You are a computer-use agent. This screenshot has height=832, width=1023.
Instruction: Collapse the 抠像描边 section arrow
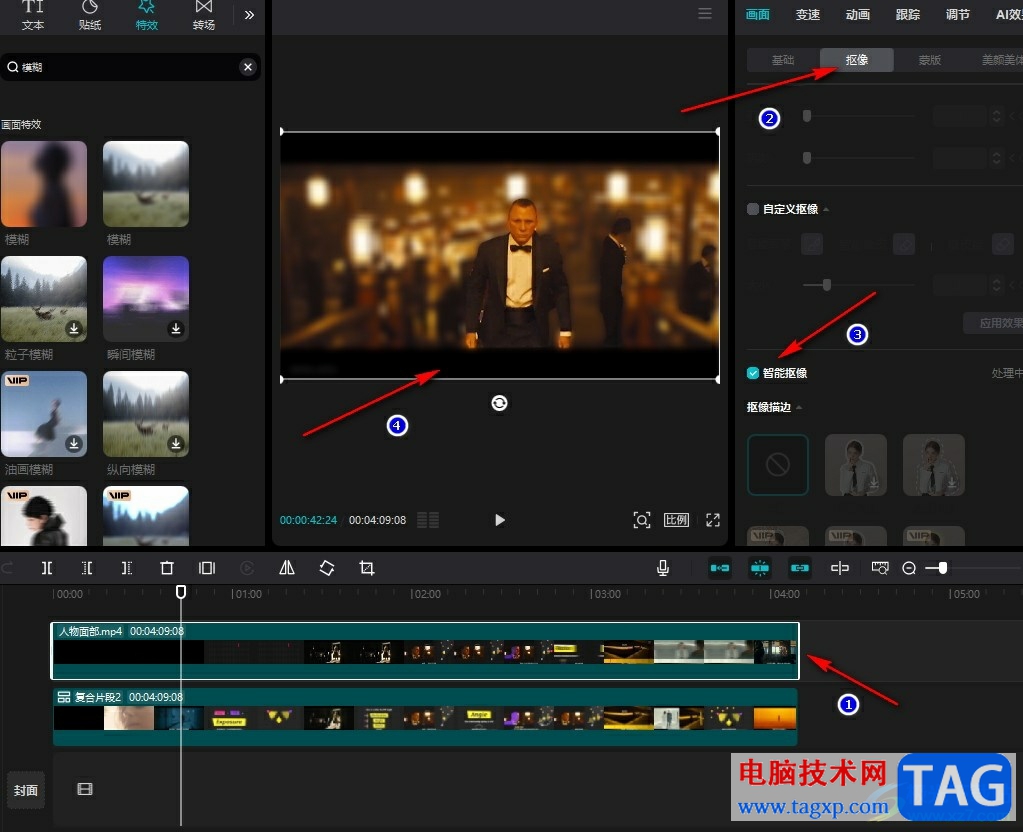click(x=799, y=407)
